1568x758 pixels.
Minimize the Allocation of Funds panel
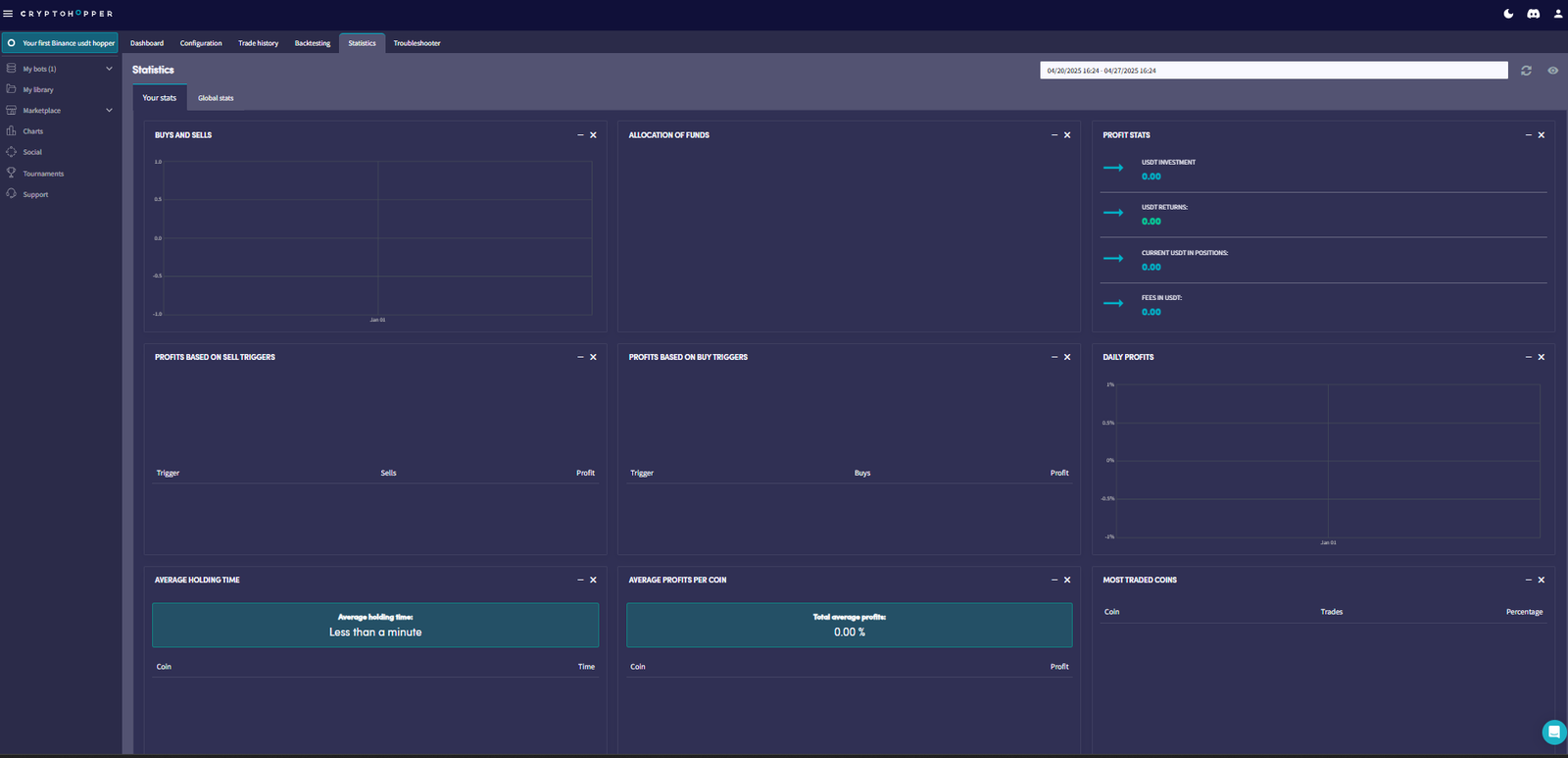click(1054, 135)
